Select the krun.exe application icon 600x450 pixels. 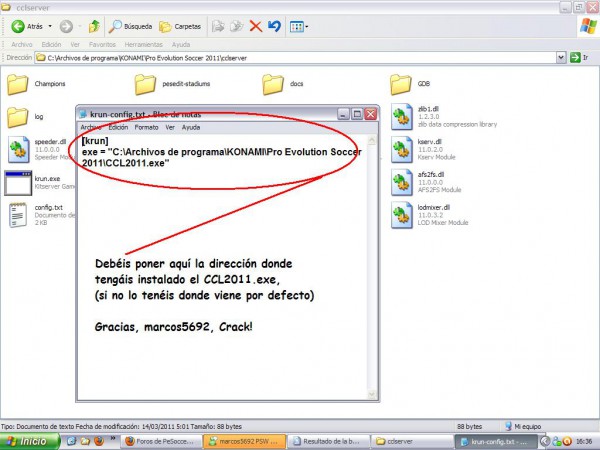point(18,183)
